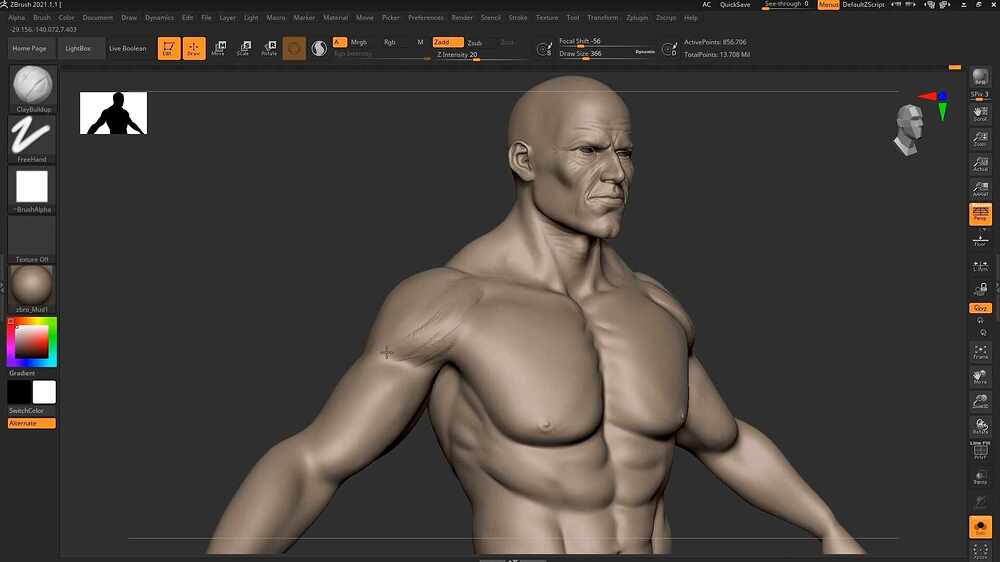Adjust the Z Intensity slider

[482, 55]
